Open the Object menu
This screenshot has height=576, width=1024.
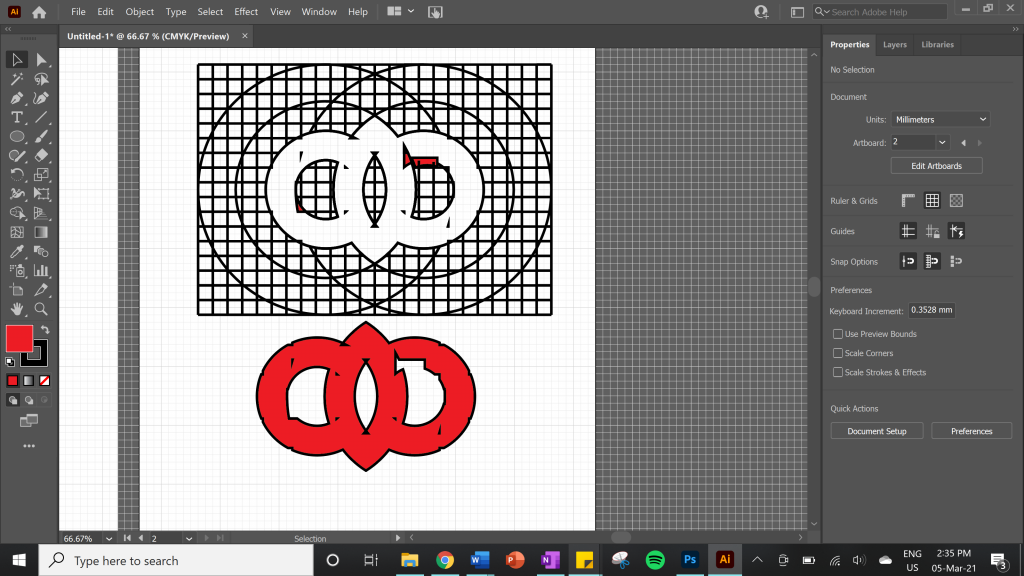point(140,12)
